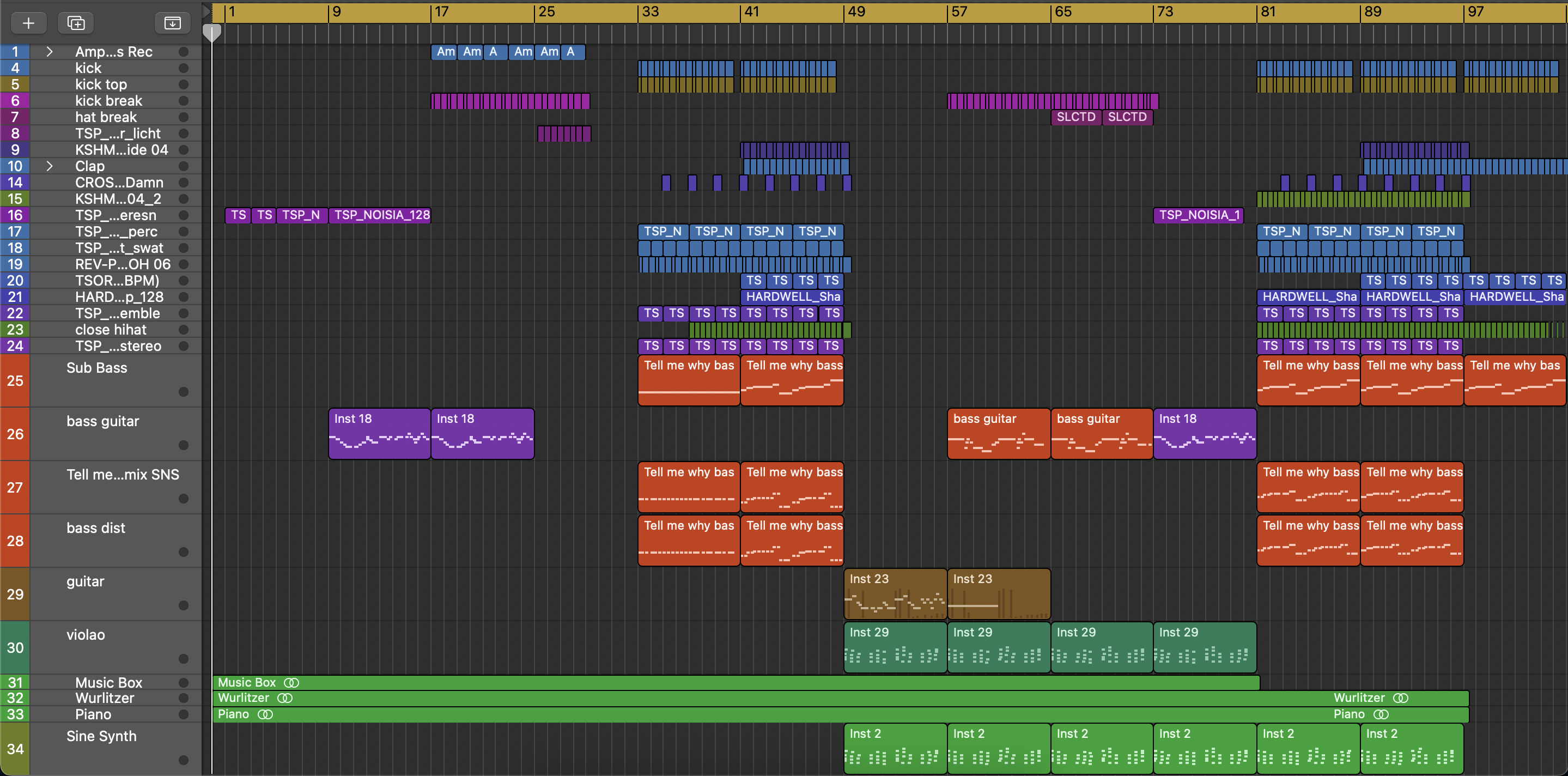
Task: Click loop icon on second Wurlitzer region label
Action: tap(1401, 698)
